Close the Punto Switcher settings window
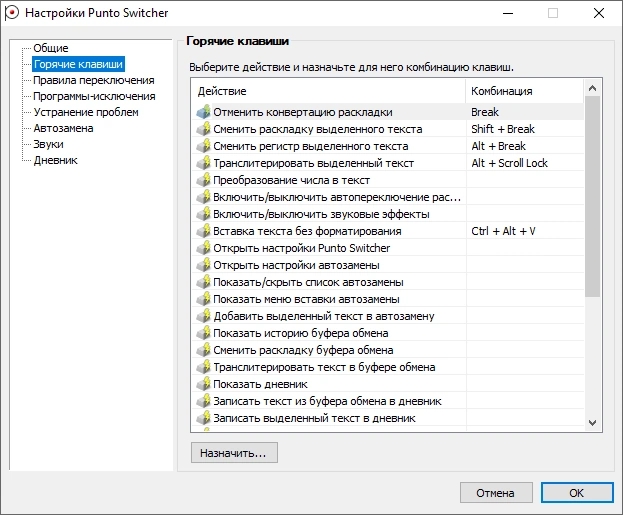Image resolution: width=623 pixels, height=515 pixels. pos(599,13)
